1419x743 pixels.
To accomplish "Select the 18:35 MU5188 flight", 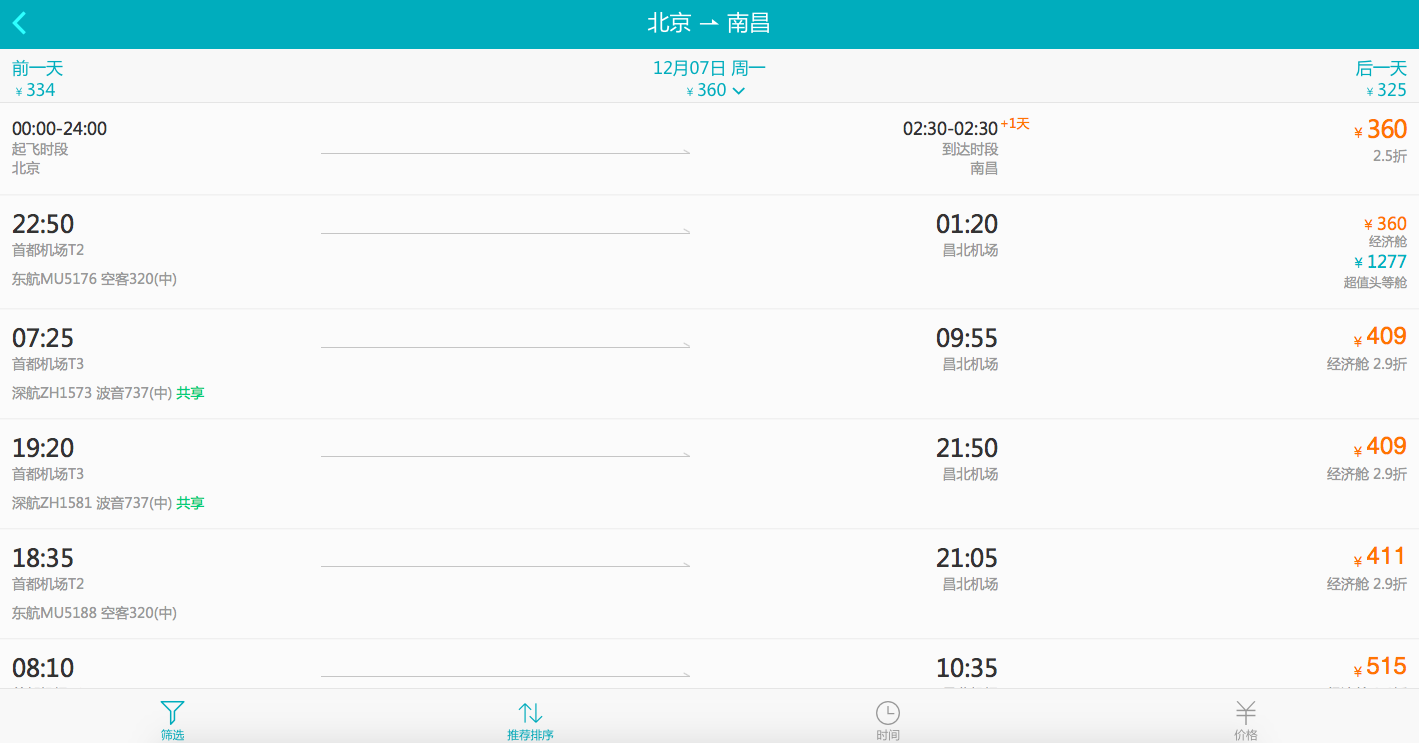I will [500, 583].
